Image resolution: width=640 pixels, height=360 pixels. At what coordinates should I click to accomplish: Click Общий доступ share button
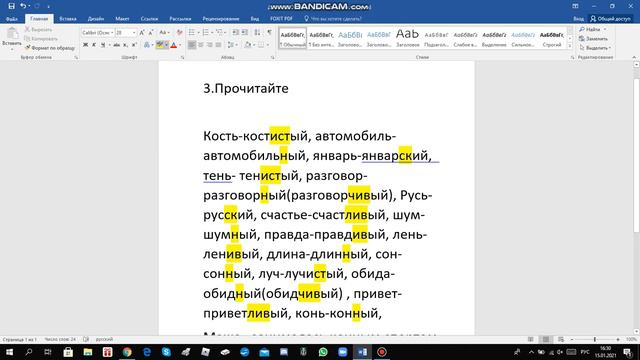click(x=610, y=19)
